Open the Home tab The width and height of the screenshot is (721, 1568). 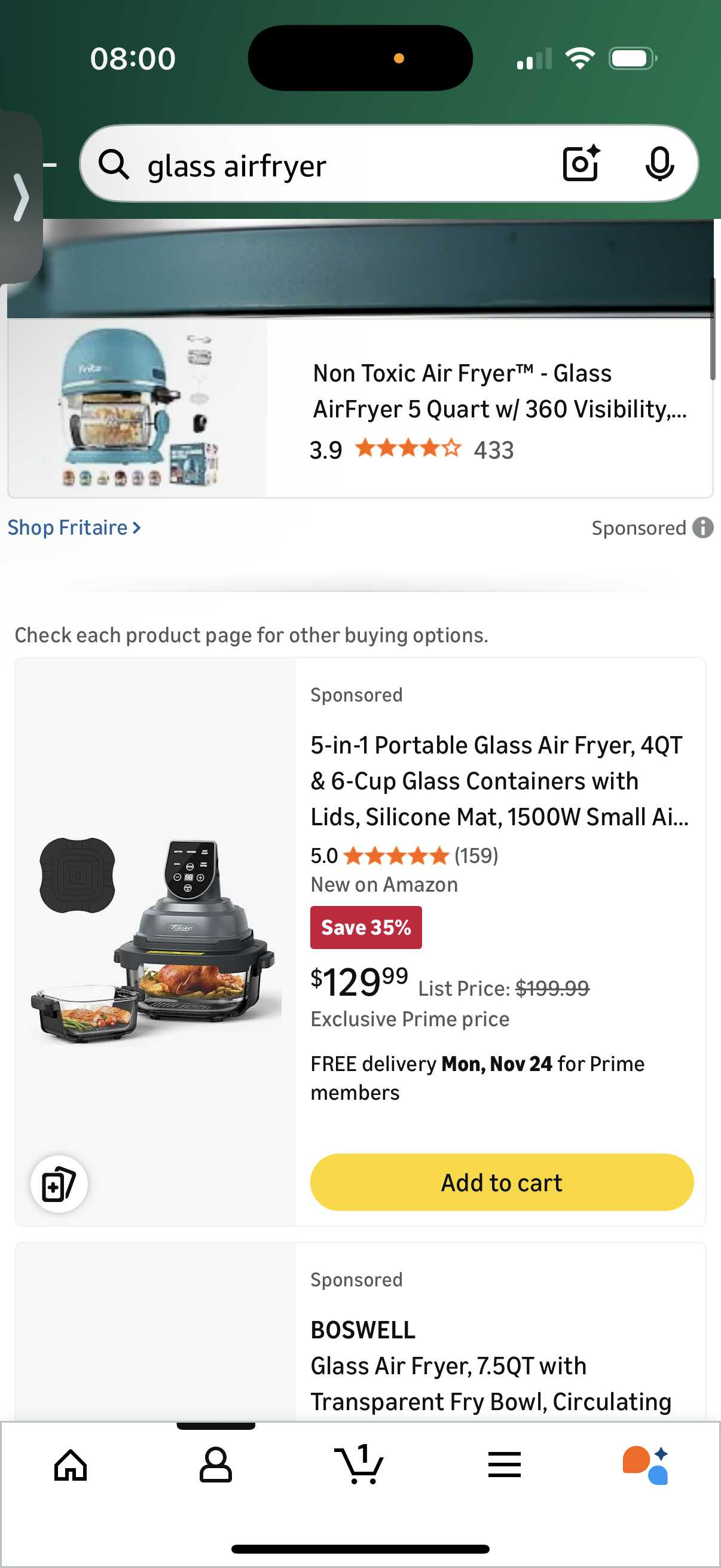click(71, 1465)
